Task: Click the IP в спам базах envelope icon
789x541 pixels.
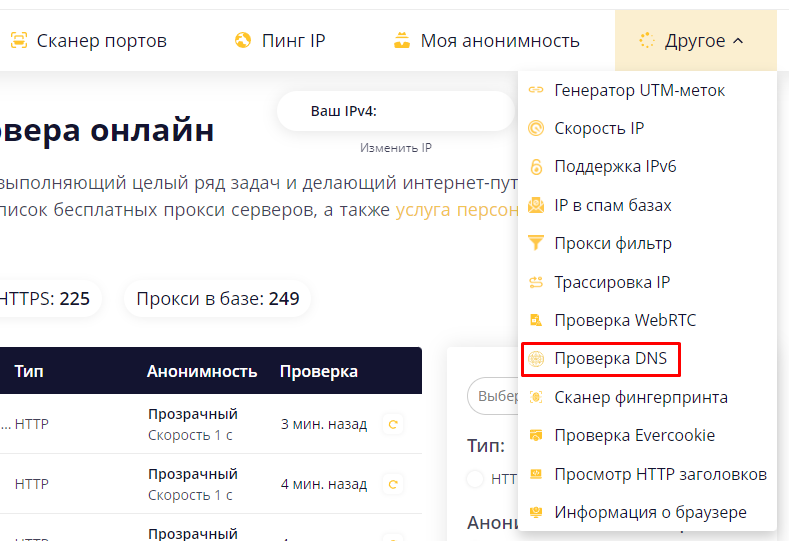Action: tap(536, 205)
